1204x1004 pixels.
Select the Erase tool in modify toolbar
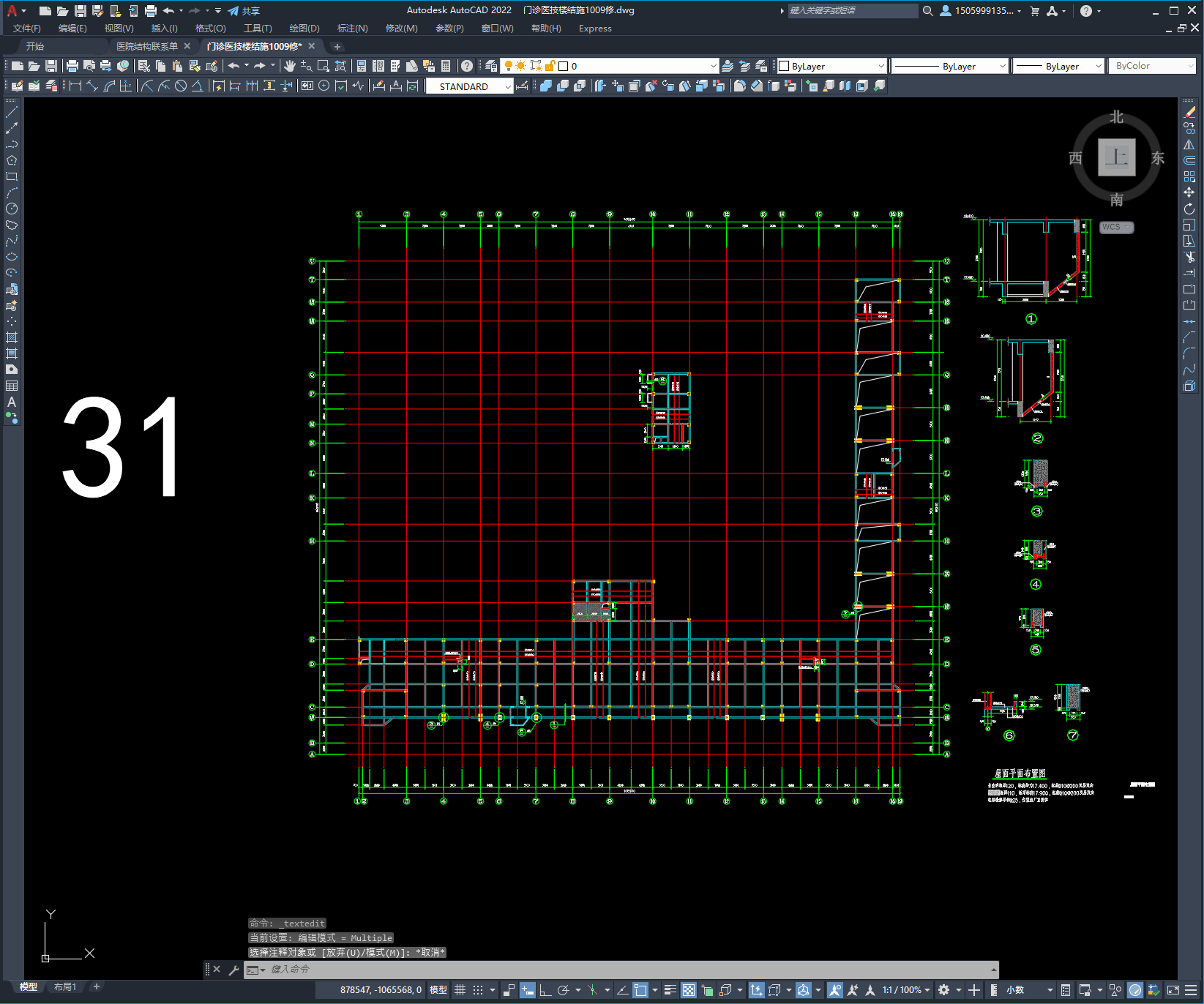click(1189, 112)
